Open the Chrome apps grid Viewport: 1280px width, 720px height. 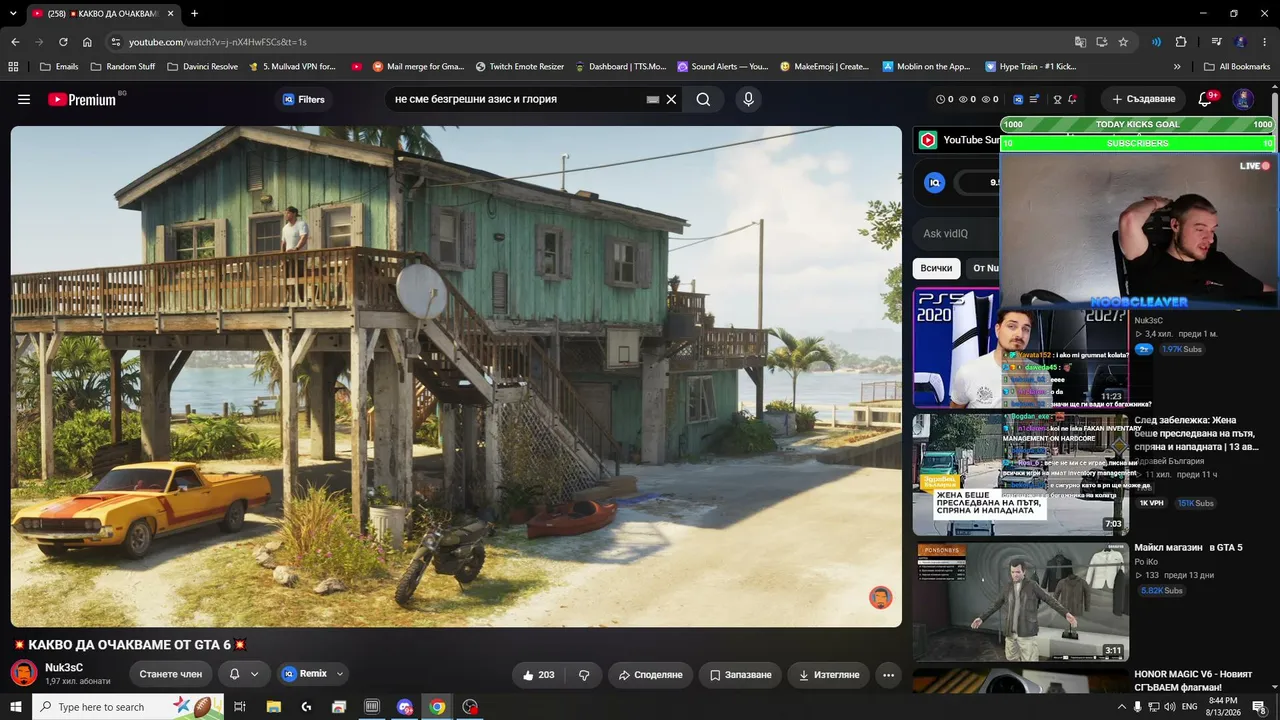(x=13, y=67)
